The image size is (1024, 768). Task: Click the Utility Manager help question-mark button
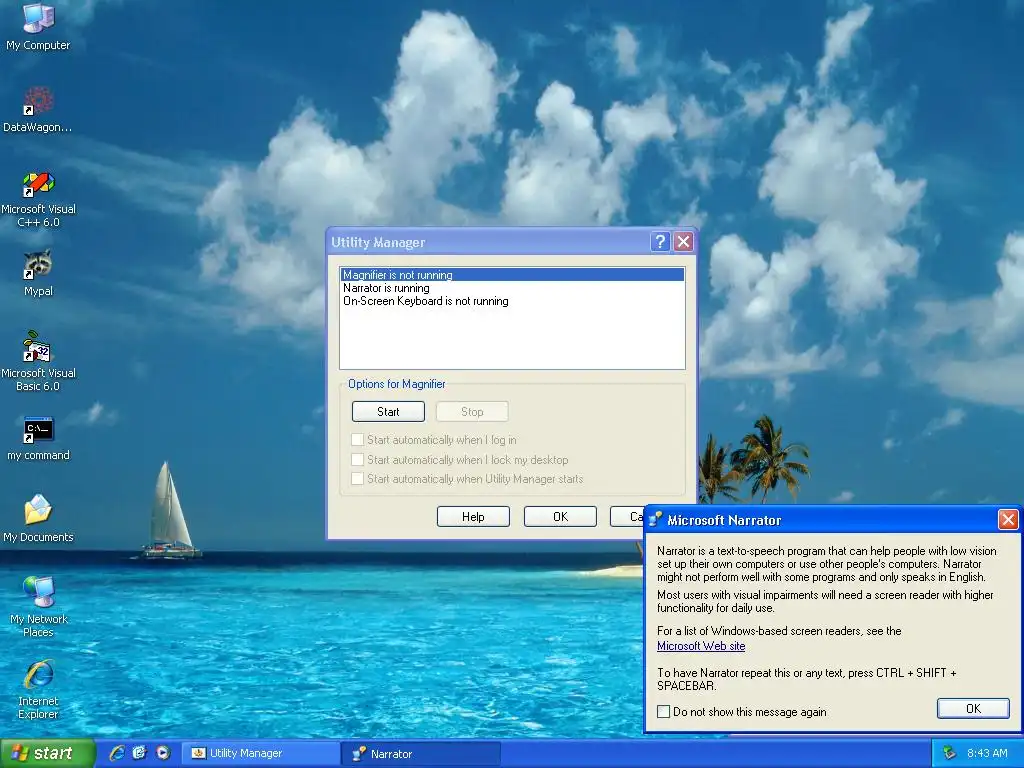[x=660, y=242]
